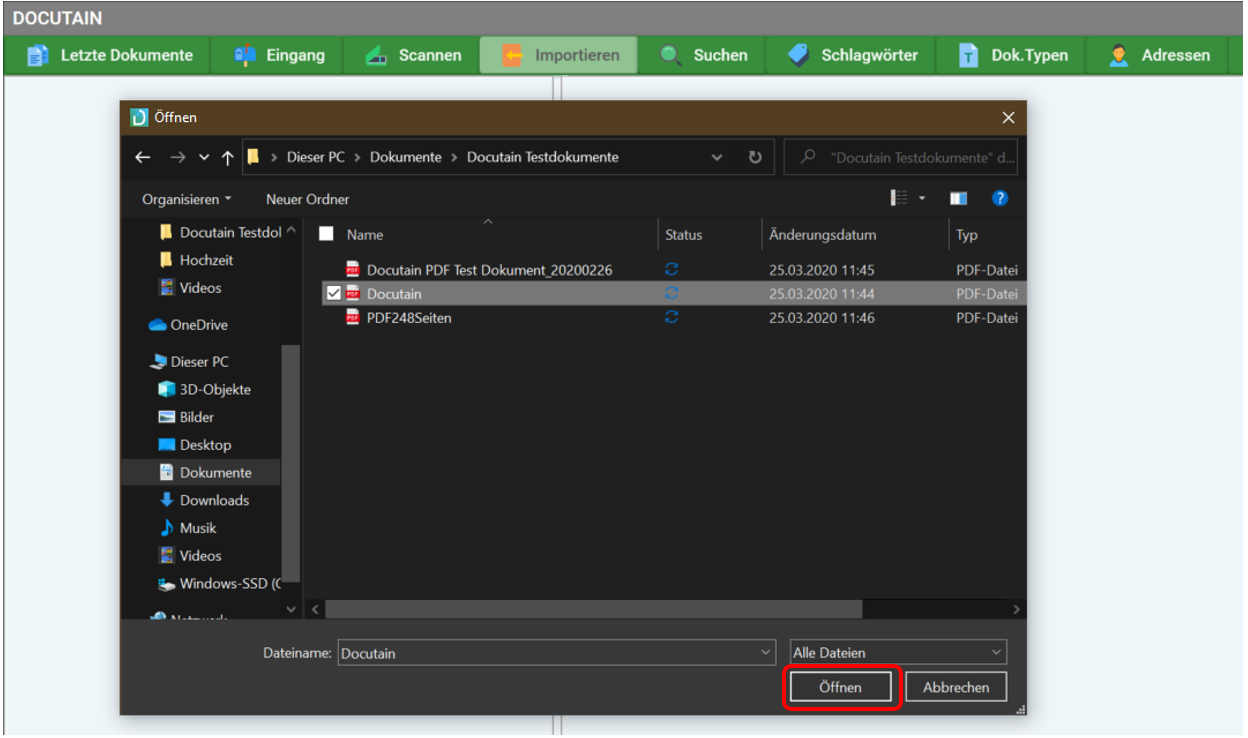The width and height of the screenshot is (1248, 738).
Task: Go up one folder level
Action: click(x=228, y=157)
